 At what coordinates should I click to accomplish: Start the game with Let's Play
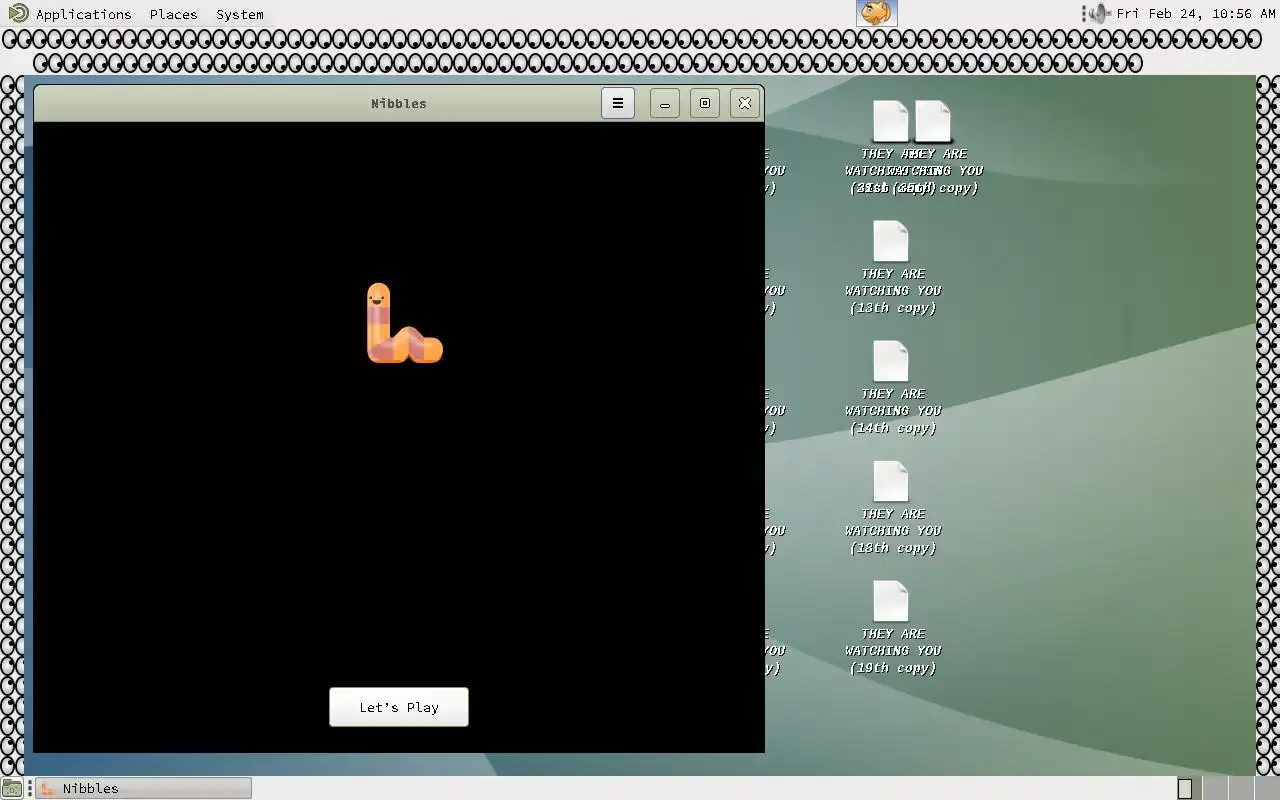[399, 707]
